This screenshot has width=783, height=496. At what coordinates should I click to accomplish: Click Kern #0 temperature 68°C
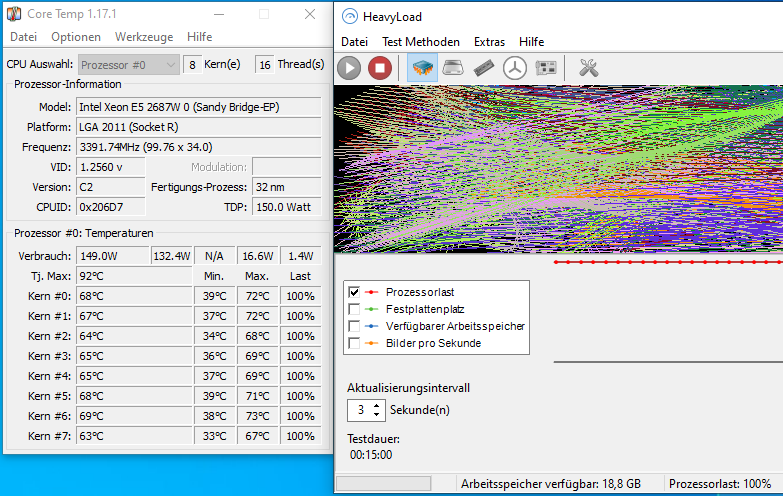click(x=134, y=296)
